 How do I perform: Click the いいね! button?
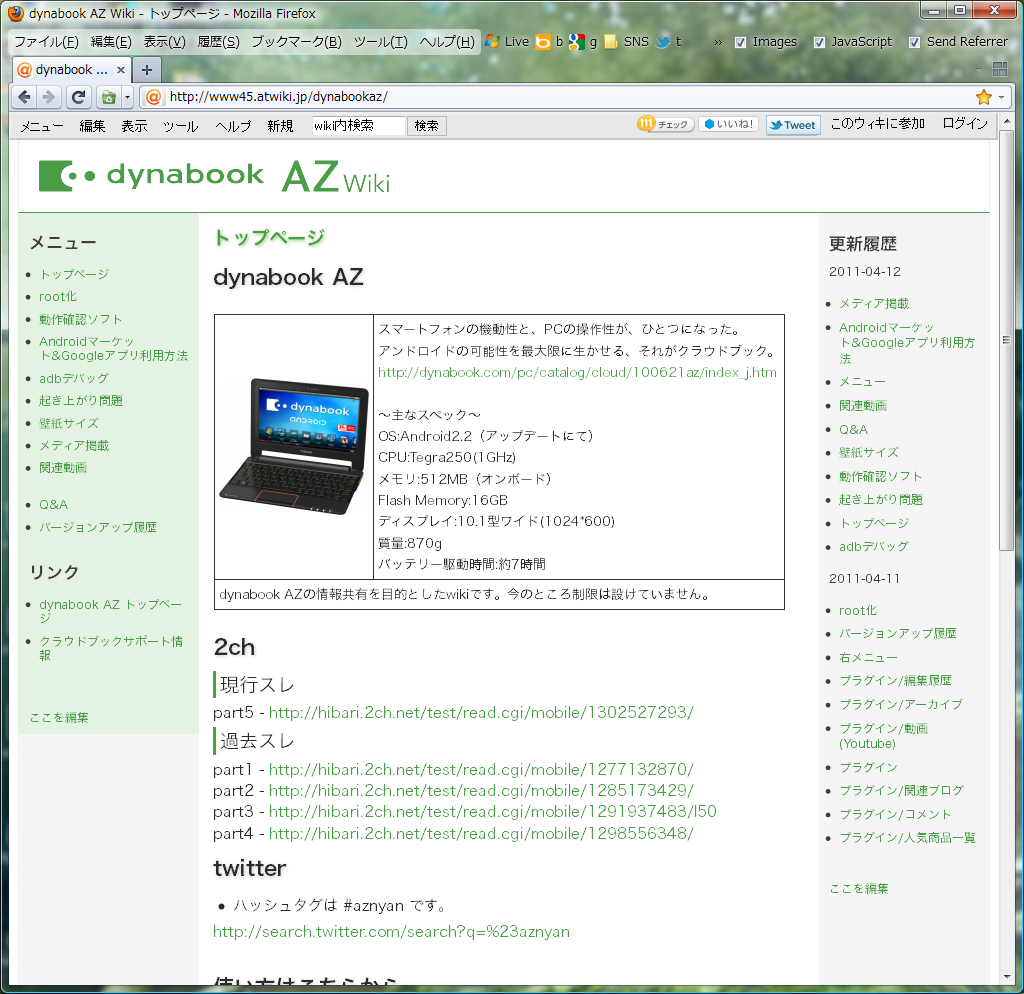(x=729, y=124)
